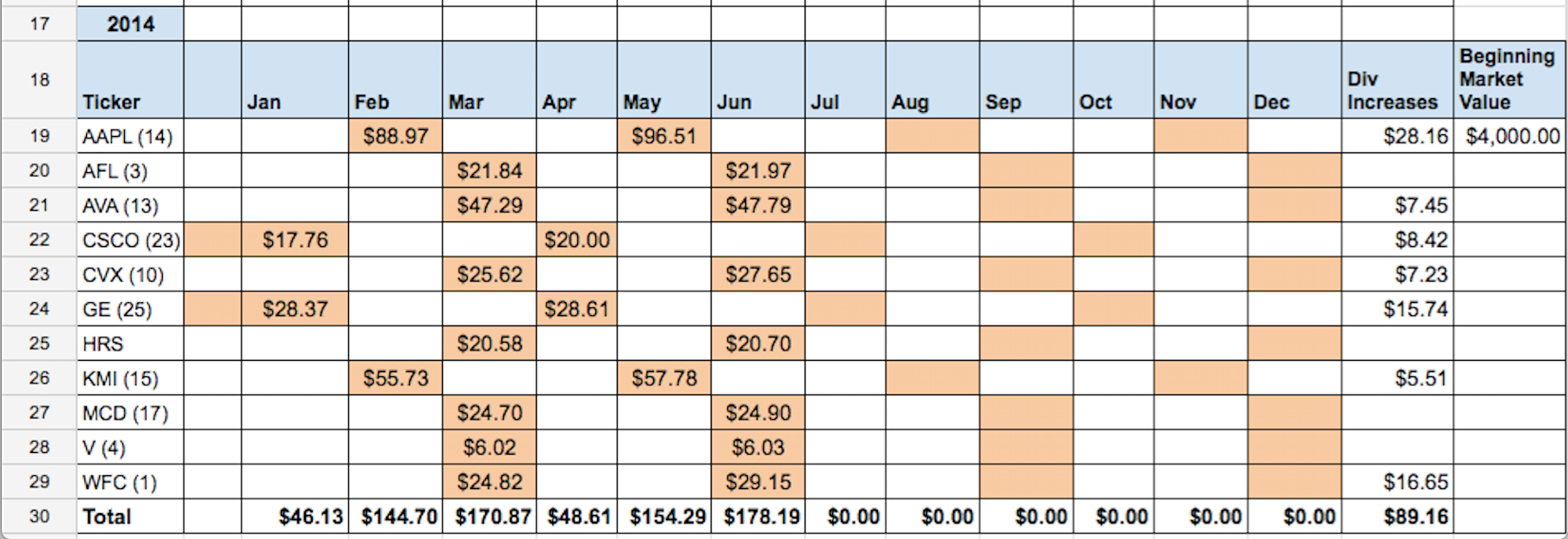
Task: Select WFC June dividend $29.15
Action: 758,482
